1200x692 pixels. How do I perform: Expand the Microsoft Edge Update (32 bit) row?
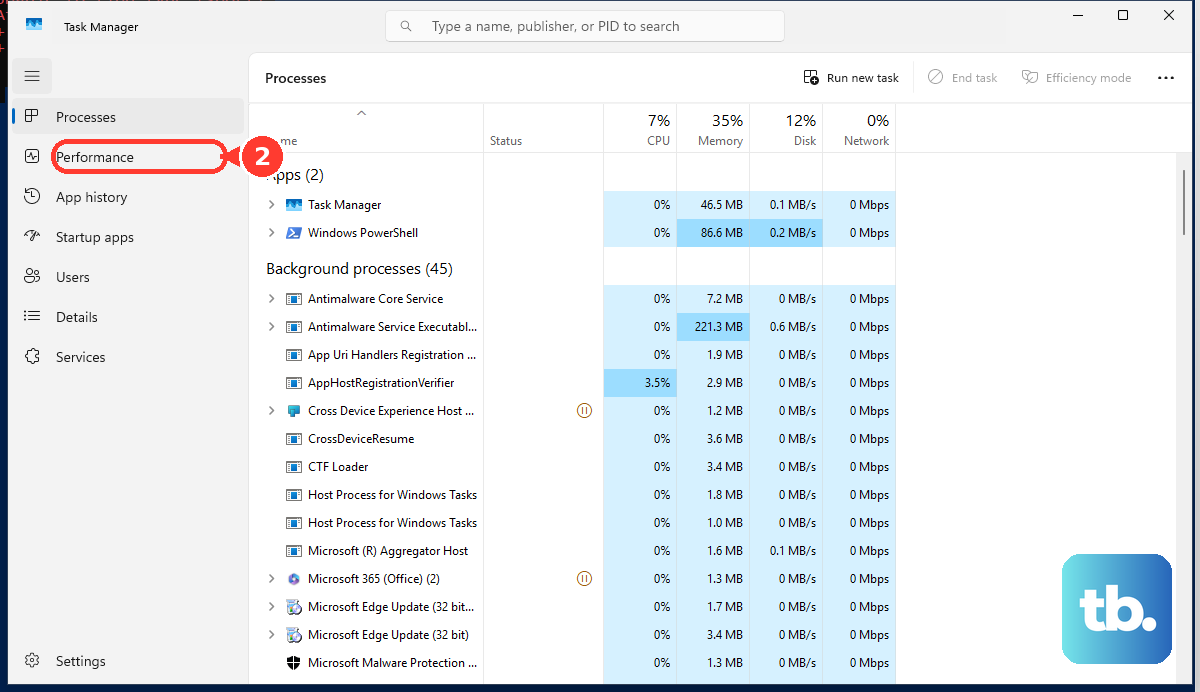click(x=271, y=635)
